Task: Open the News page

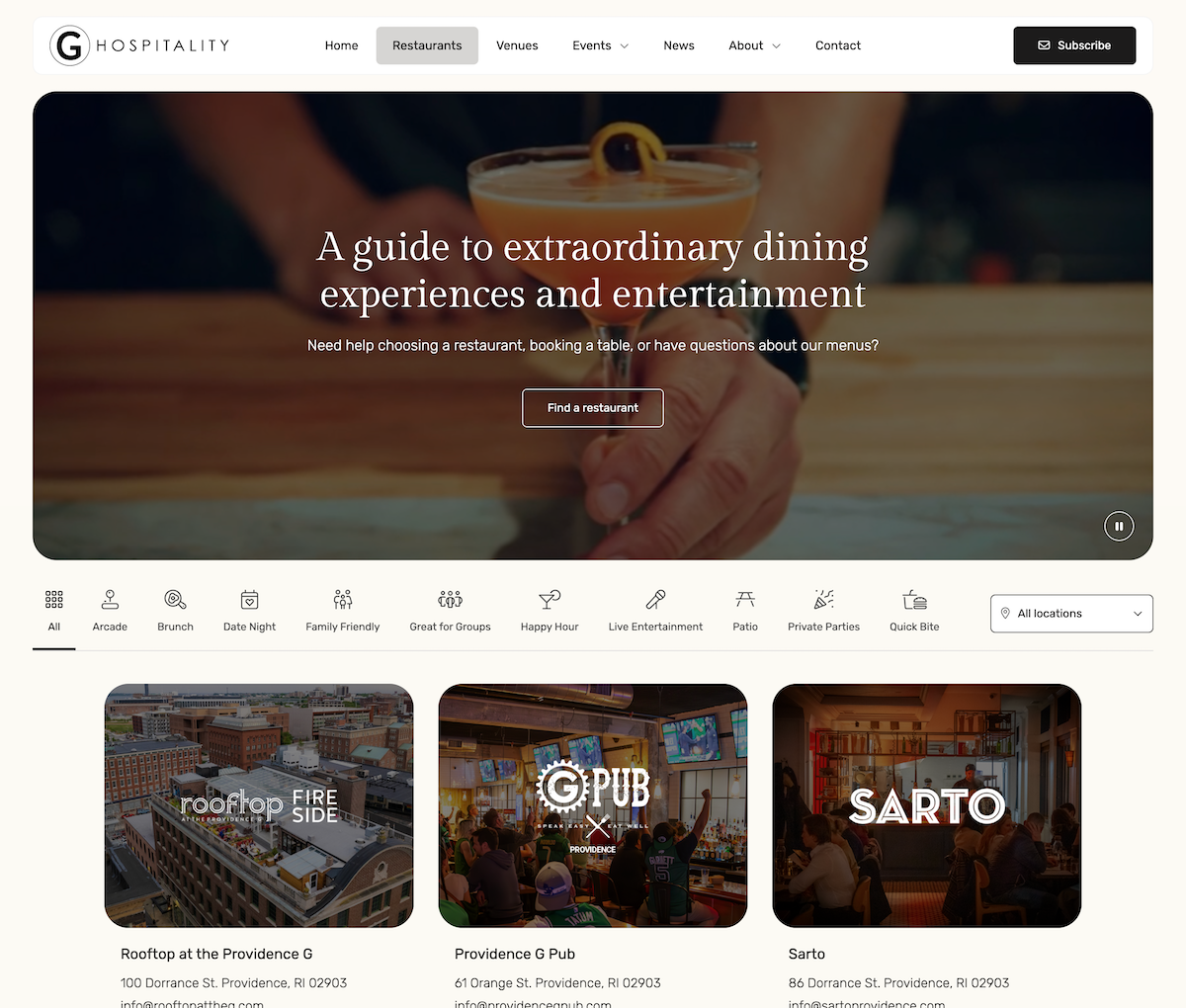Action: (x=679, y=45)
